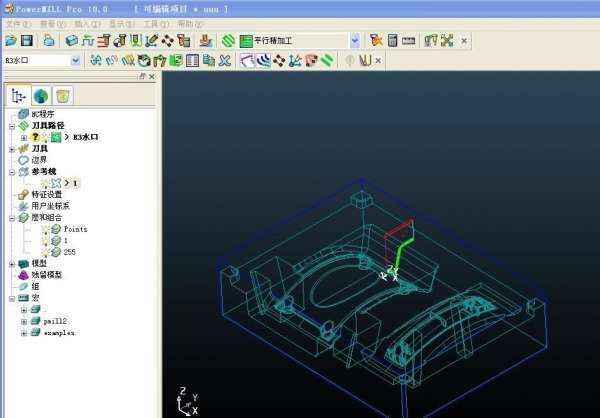Toggle light bulb visibility for Points level
The width and height of the screenshot is (600, 418).
click(x=45, y=230)
